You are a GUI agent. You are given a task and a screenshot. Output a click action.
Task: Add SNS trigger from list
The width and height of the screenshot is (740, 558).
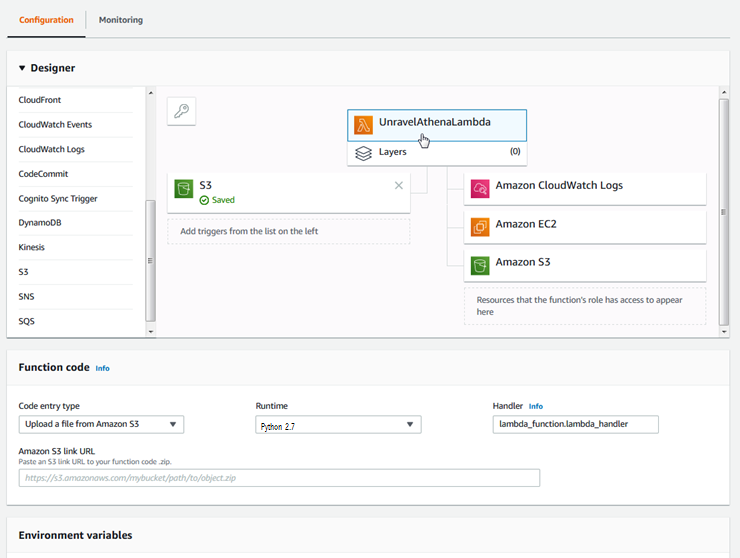[x=26, y=296]
